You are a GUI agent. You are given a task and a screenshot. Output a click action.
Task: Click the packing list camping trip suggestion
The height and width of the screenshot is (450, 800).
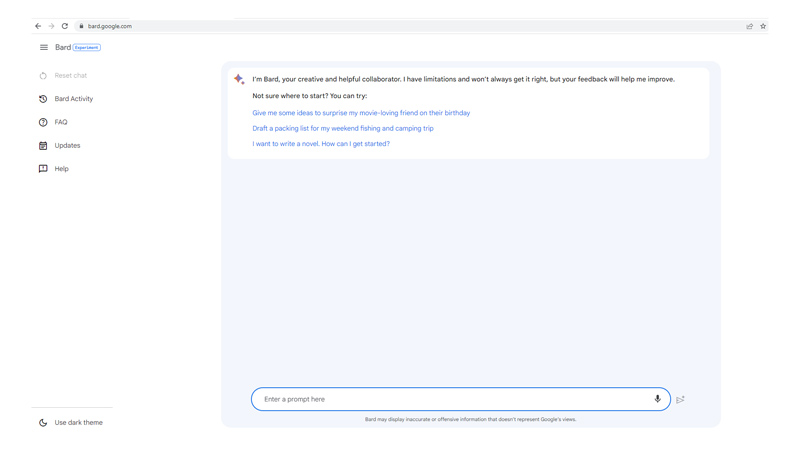click(x=343, y=129)
